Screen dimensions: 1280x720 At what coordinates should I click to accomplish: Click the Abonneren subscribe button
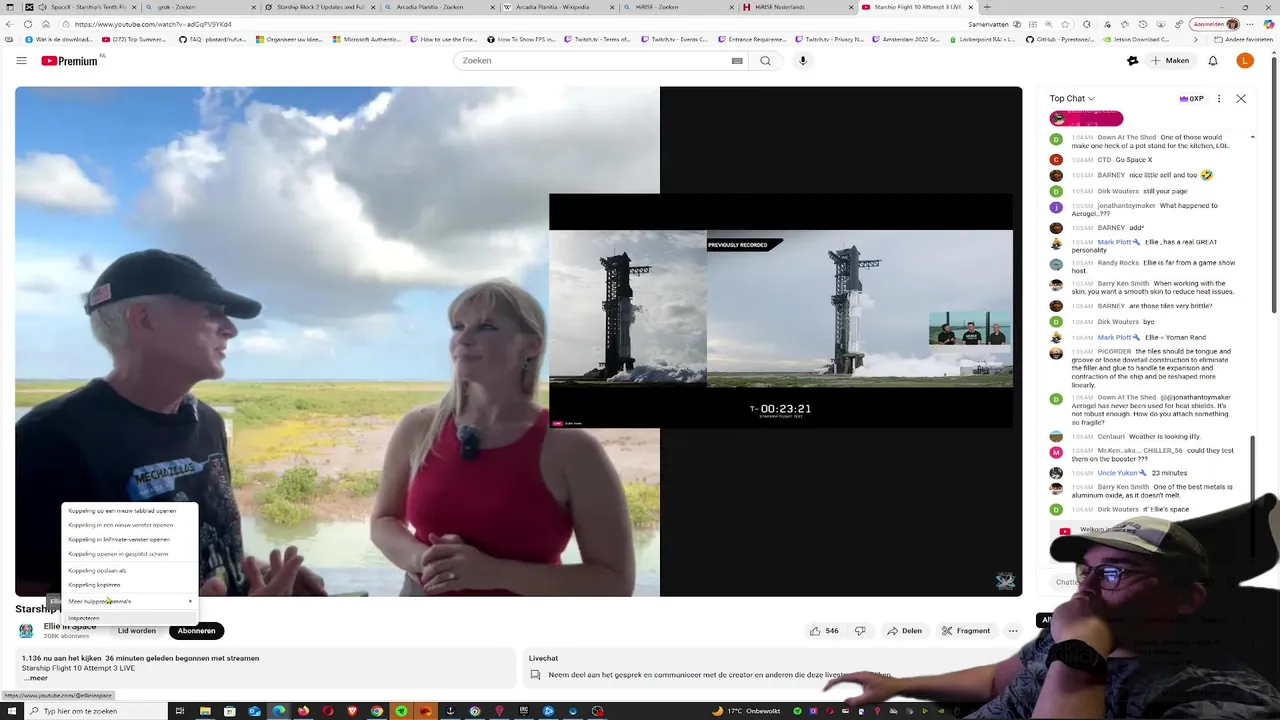[x=196, y=631]
